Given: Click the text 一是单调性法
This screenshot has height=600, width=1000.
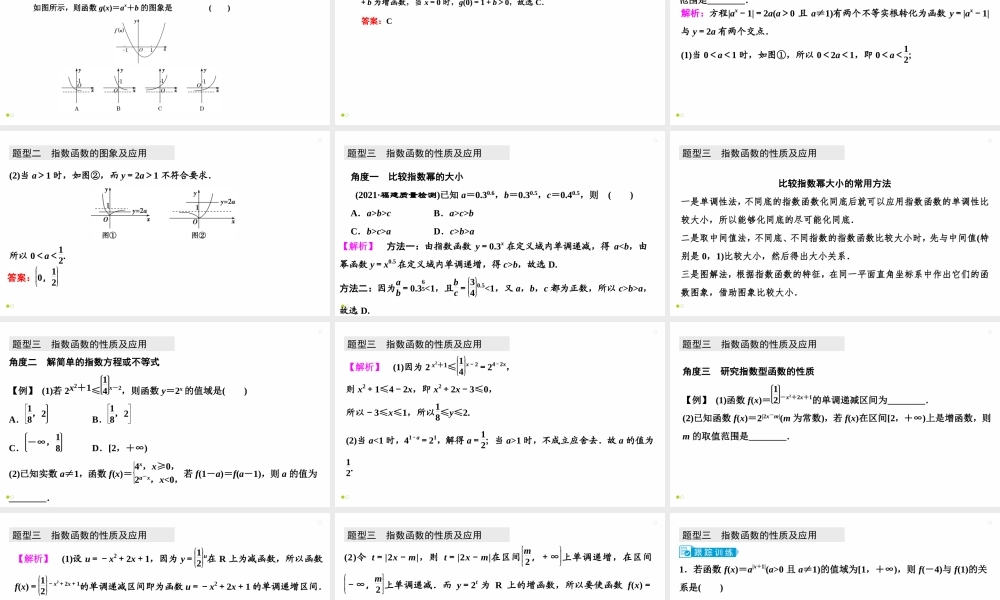Looking at the screenshot, I should point(710,201).
